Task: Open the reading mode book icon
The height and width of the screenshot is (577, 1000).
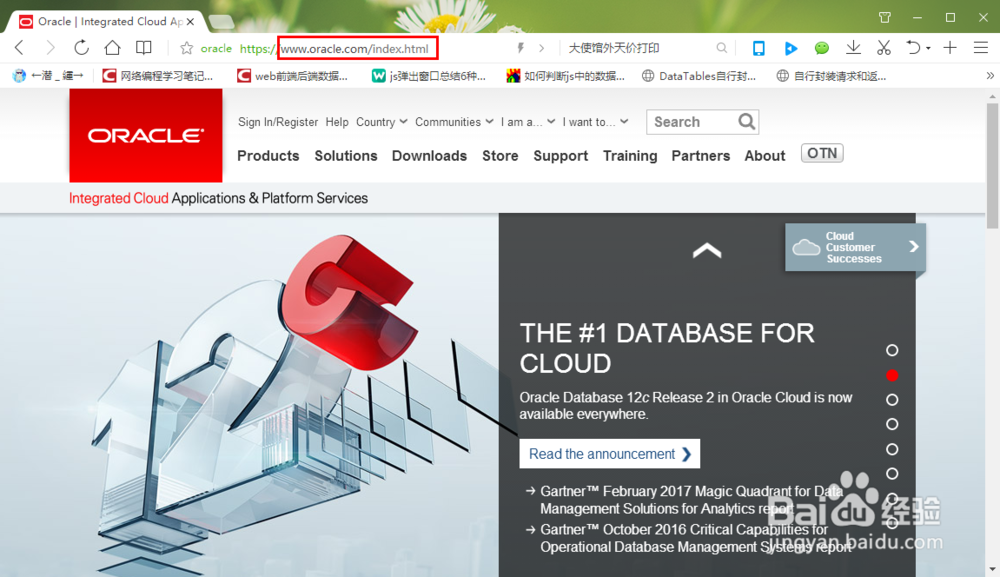Action: tap(144, 48)
